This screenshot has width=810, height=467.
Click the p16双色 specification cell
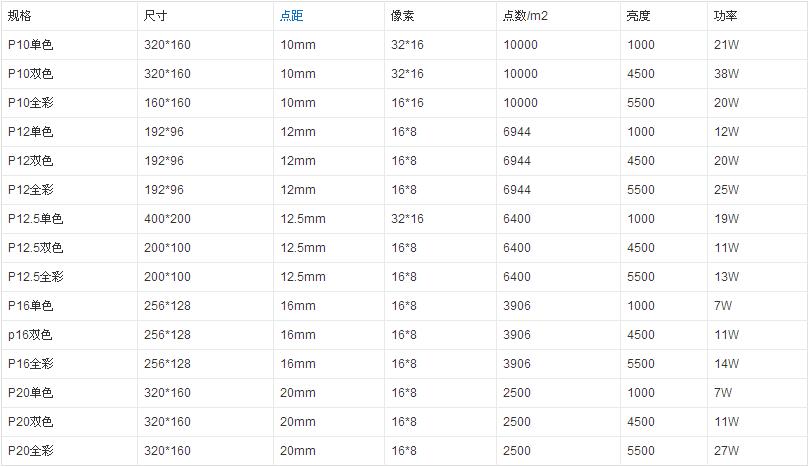click(x=30, y=335)
